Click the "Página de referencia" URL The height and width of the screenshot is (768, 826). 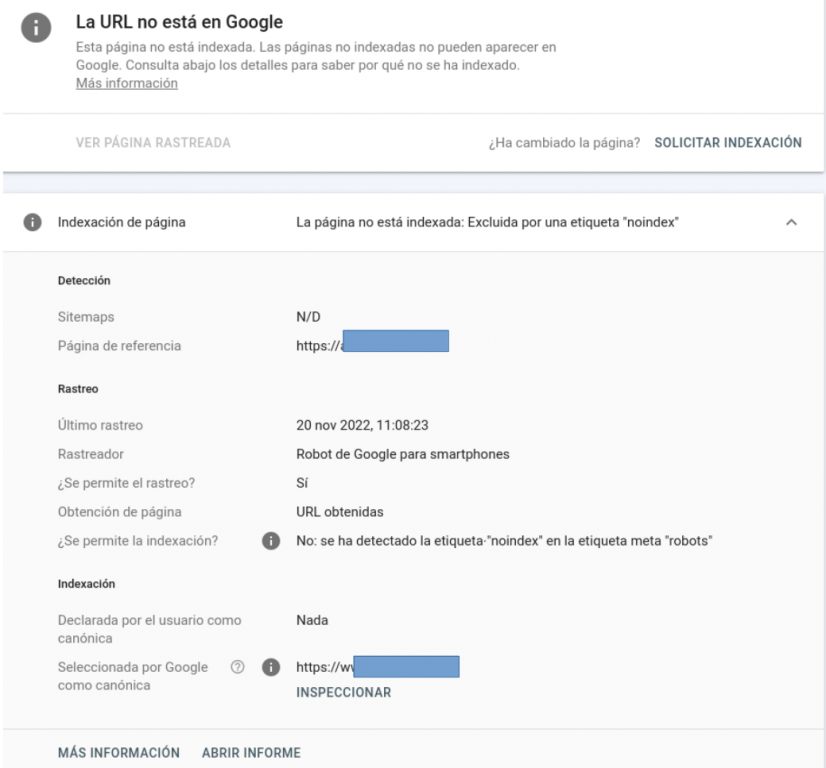click(x=372, y=346)
